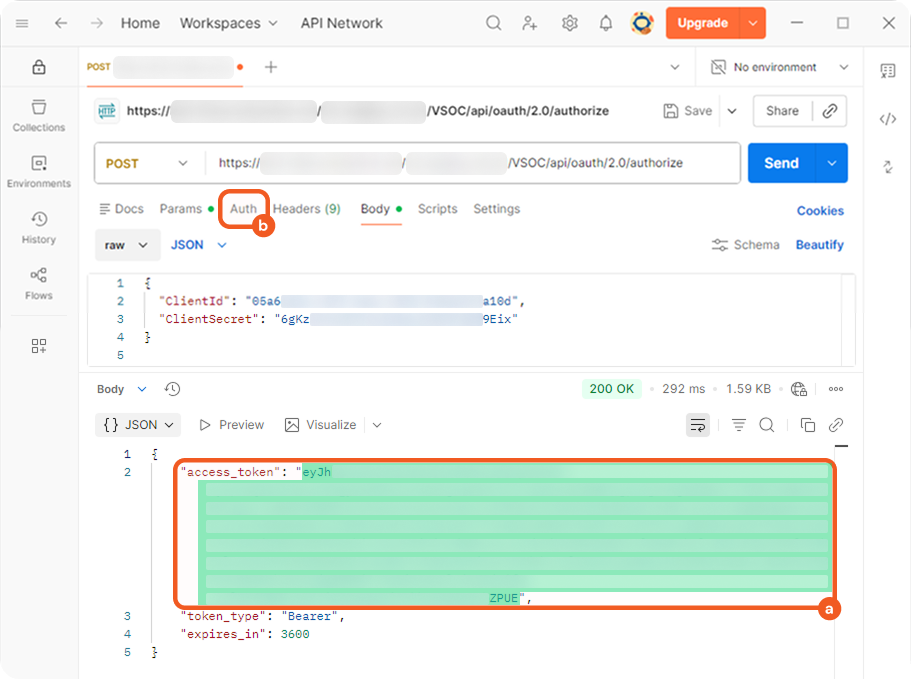The height and width of the screenshot is (679, 911).
Task: Open the Flows sidebar panel
Action: coord(39,283)
